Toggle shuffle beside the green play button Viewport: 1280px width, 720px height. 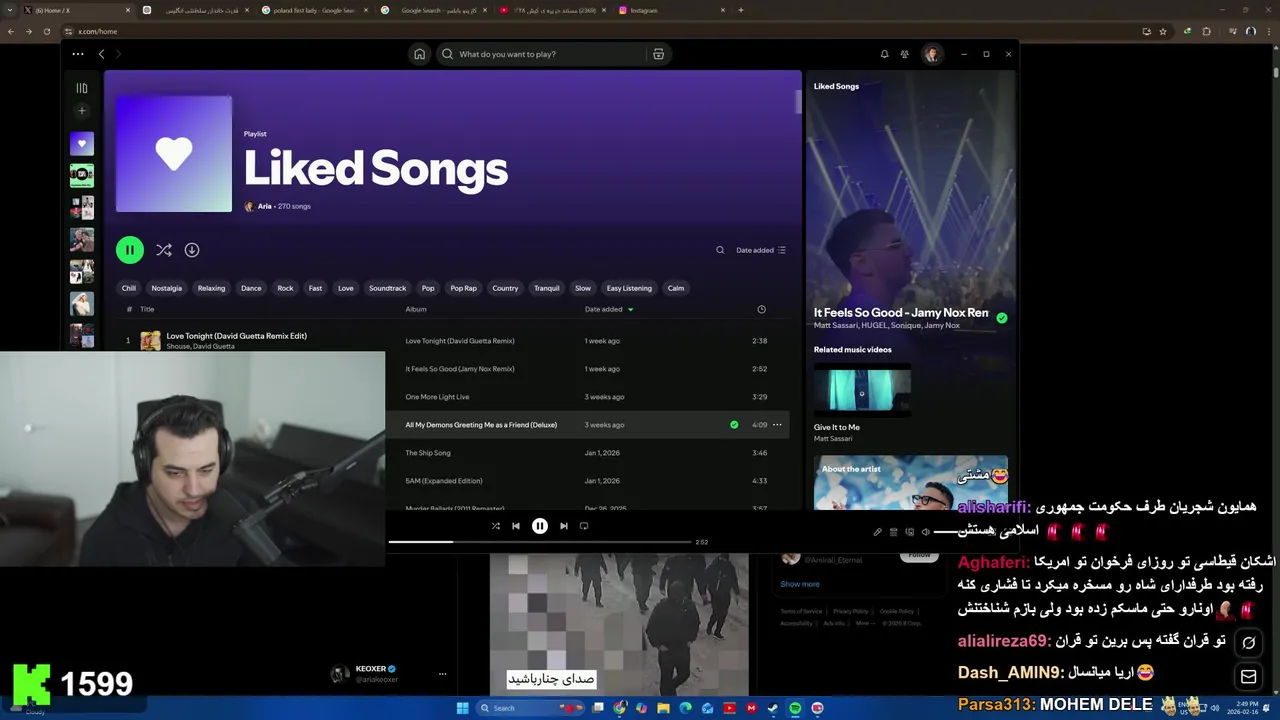click(164, 250)
